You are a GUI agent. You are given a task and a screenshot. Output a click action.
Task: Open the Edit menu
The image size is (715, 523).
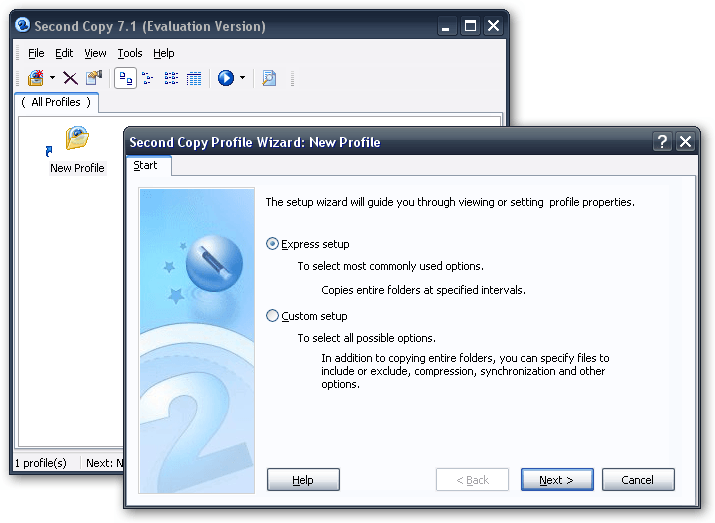(64, 53)
